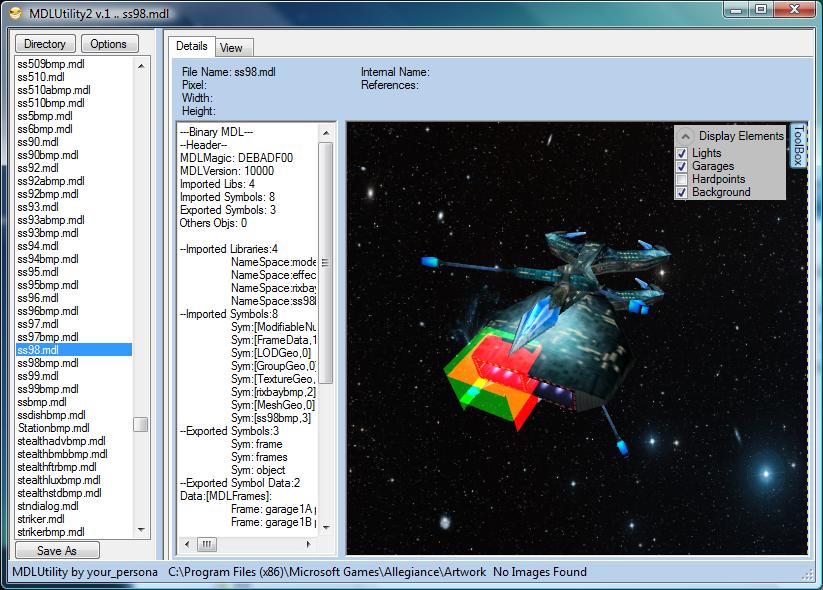Click Frame: garage1A line

(x=273, y=509)
